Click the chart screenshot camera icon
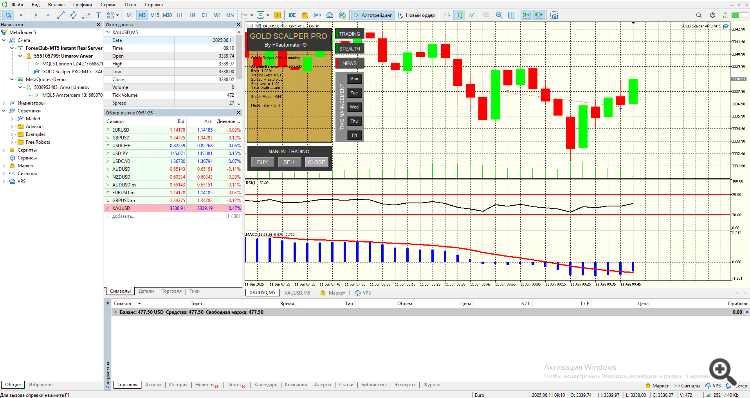 (x=554, y=15)
